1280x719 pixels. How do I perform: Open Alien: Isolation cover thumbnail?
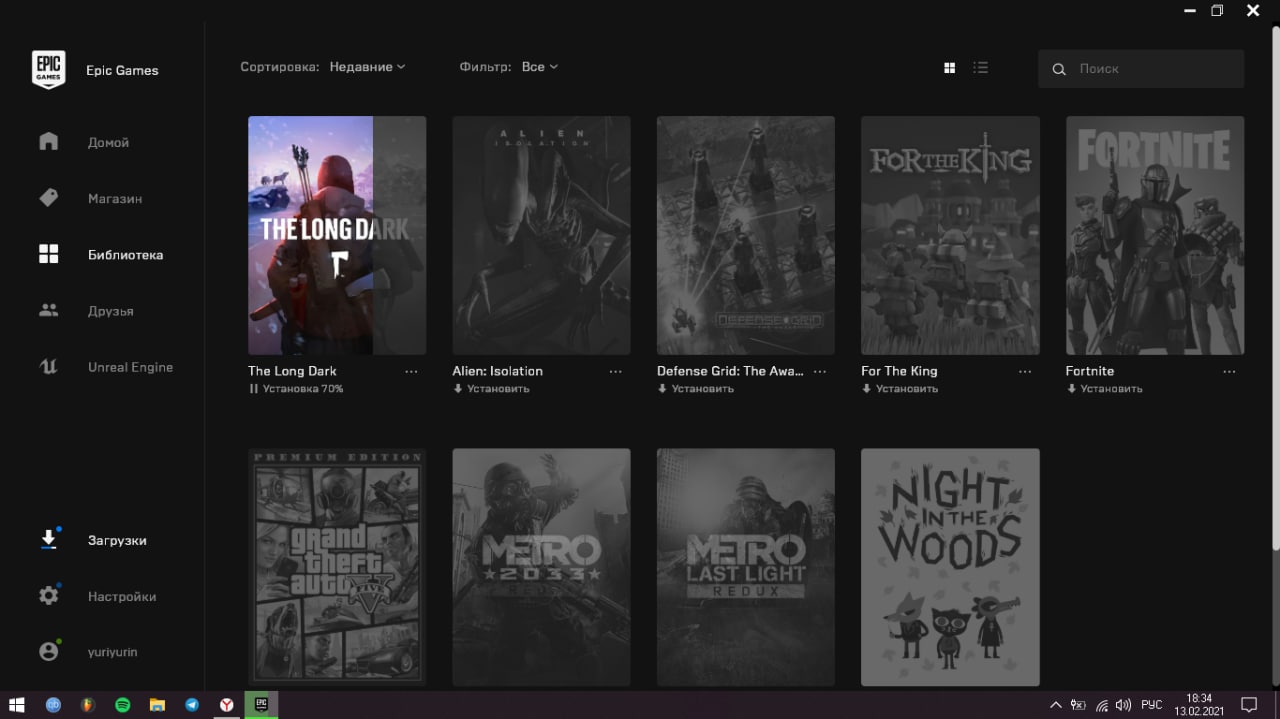[x=541, y=235]
